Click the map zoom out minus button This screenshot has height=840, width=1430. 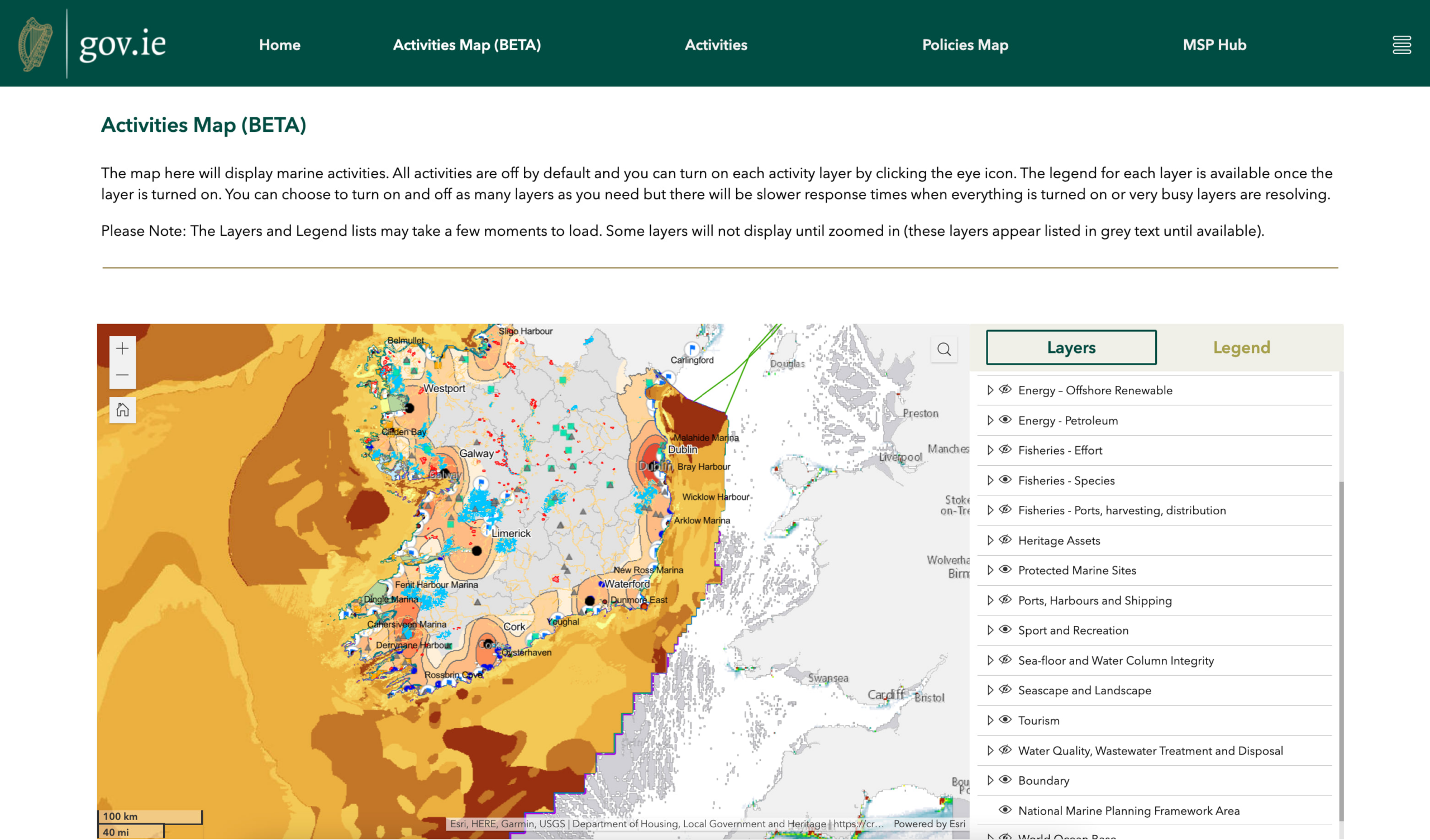(122, 375)
